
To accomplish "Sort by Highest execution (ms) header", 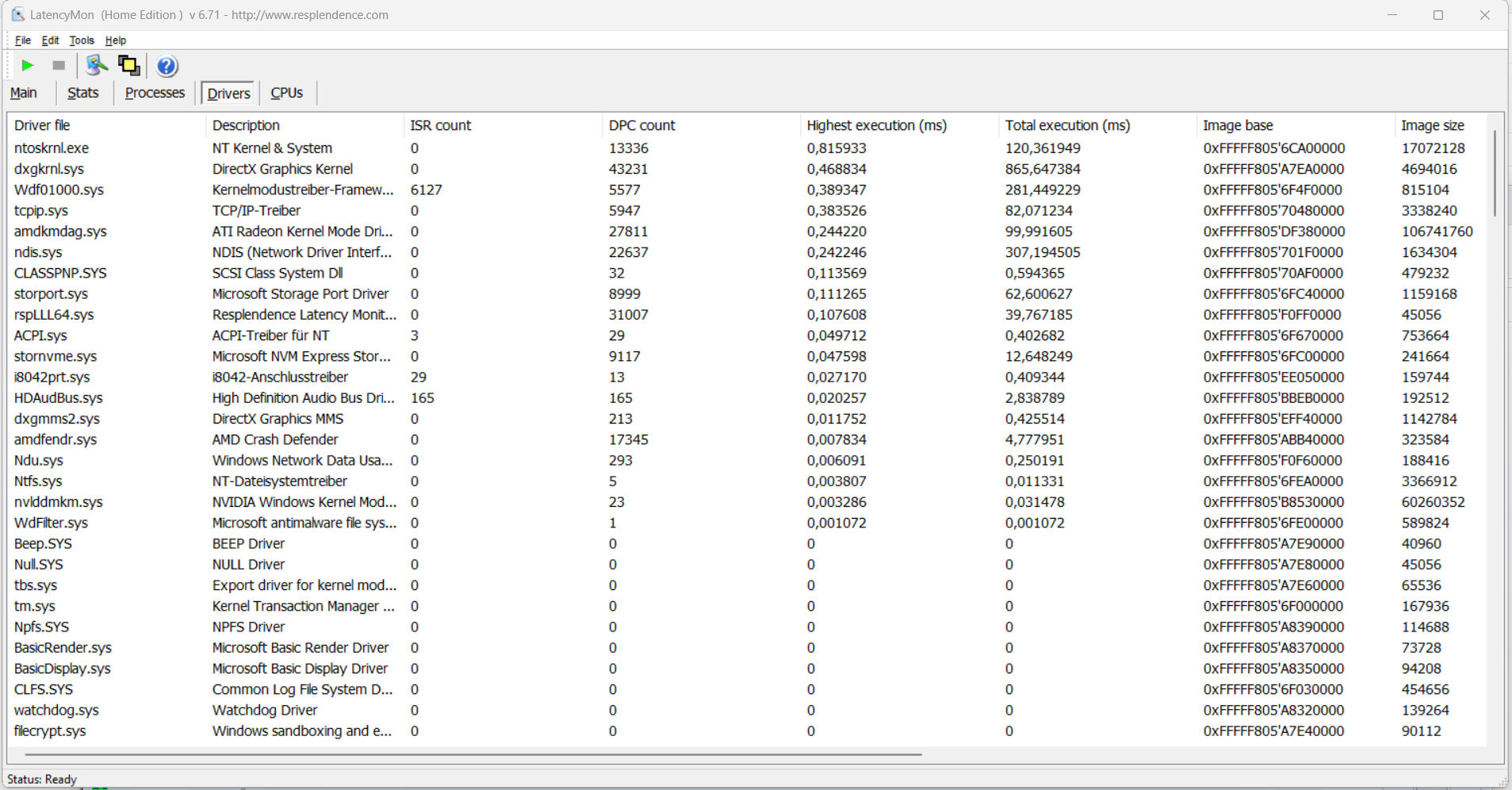I will [x=899, y=125].
